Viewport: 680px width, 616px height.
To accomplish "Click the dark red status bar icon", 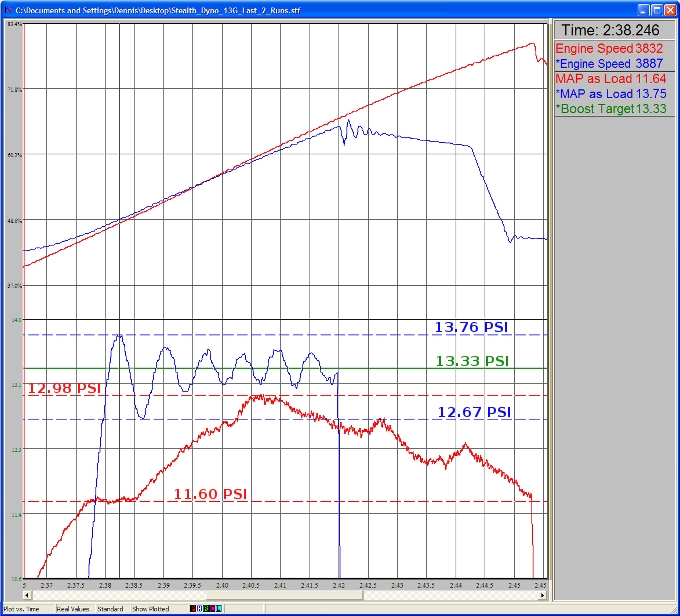I will tap(193, 609).
